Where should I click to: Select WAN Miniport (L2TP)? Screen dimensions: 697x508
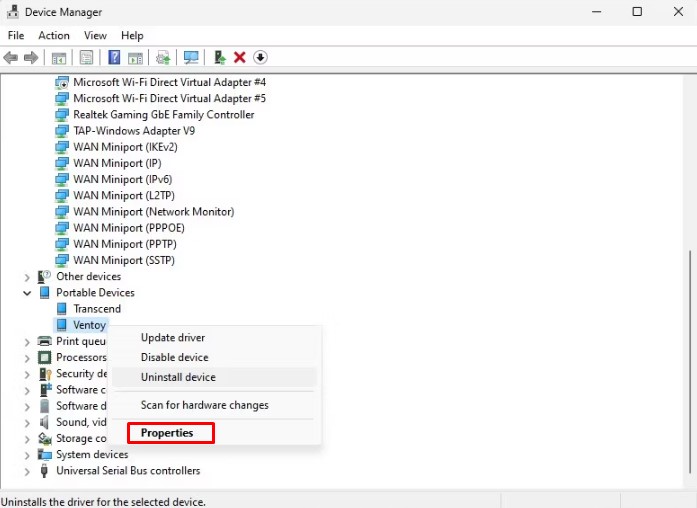coord(124,196)
